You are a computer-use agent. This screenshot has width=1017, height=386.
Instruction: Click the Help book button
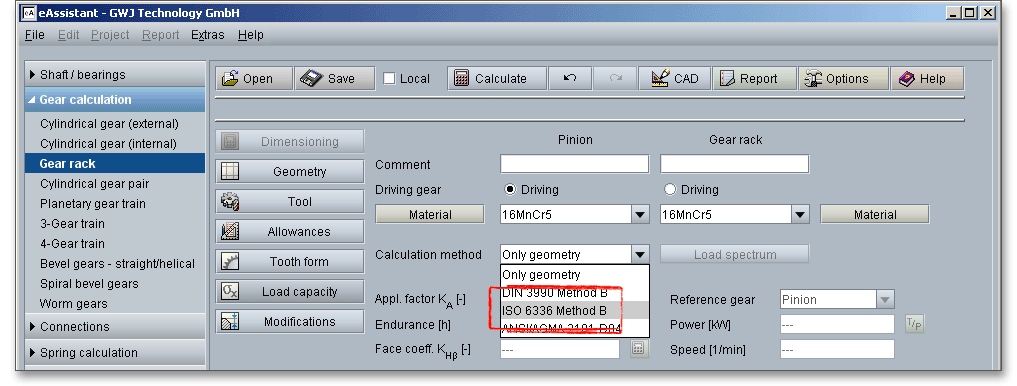pos(927,78)
